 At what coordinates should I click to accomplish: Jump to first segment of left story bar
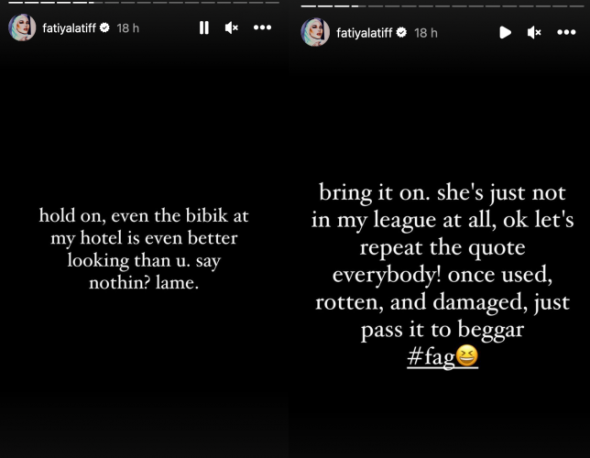(15, 3)
